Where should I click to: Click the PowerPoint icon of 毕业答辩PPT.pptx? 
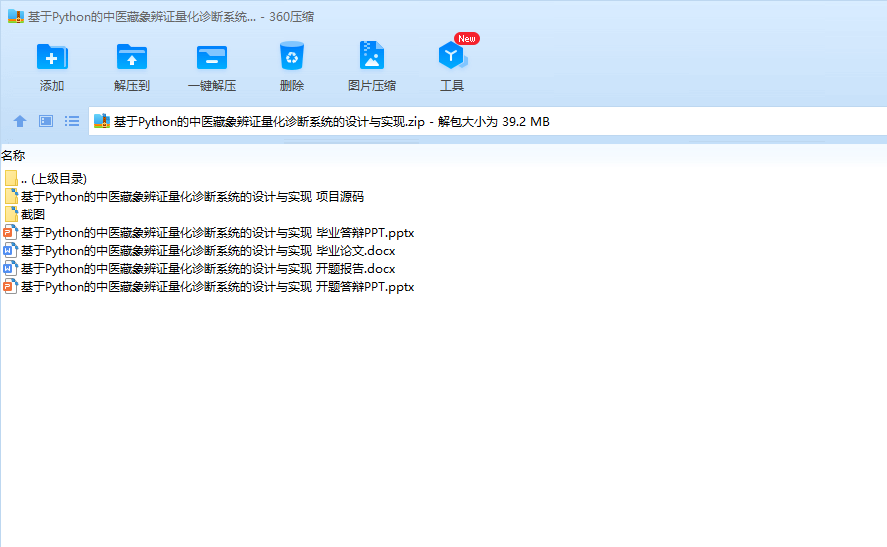[10, 232]
